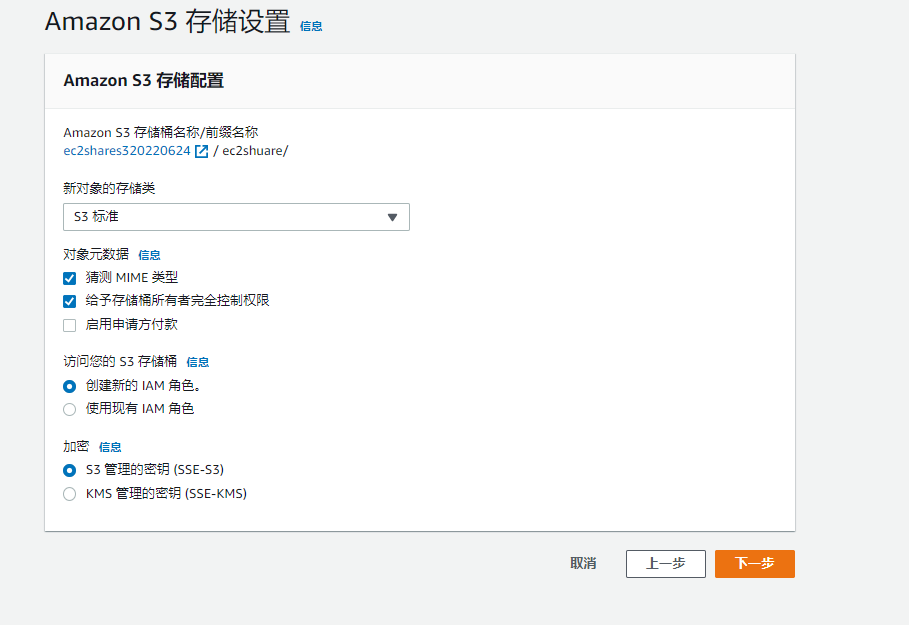
Task: Click 信息 link next to page title
Action: 311,26
